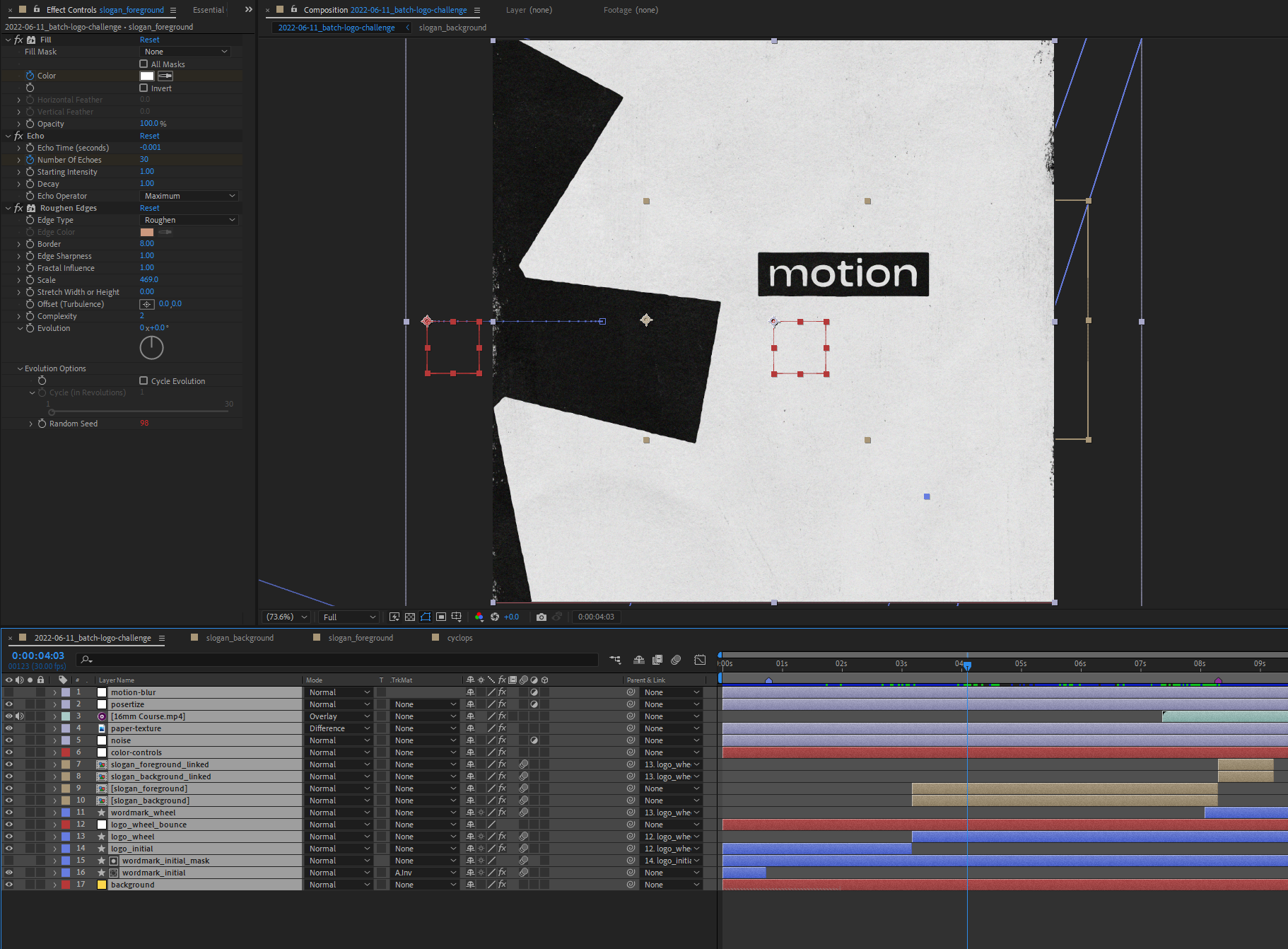Expand the Random Seed property
This screenshot has width=1288, height=949.
click(x=30, y=424)
